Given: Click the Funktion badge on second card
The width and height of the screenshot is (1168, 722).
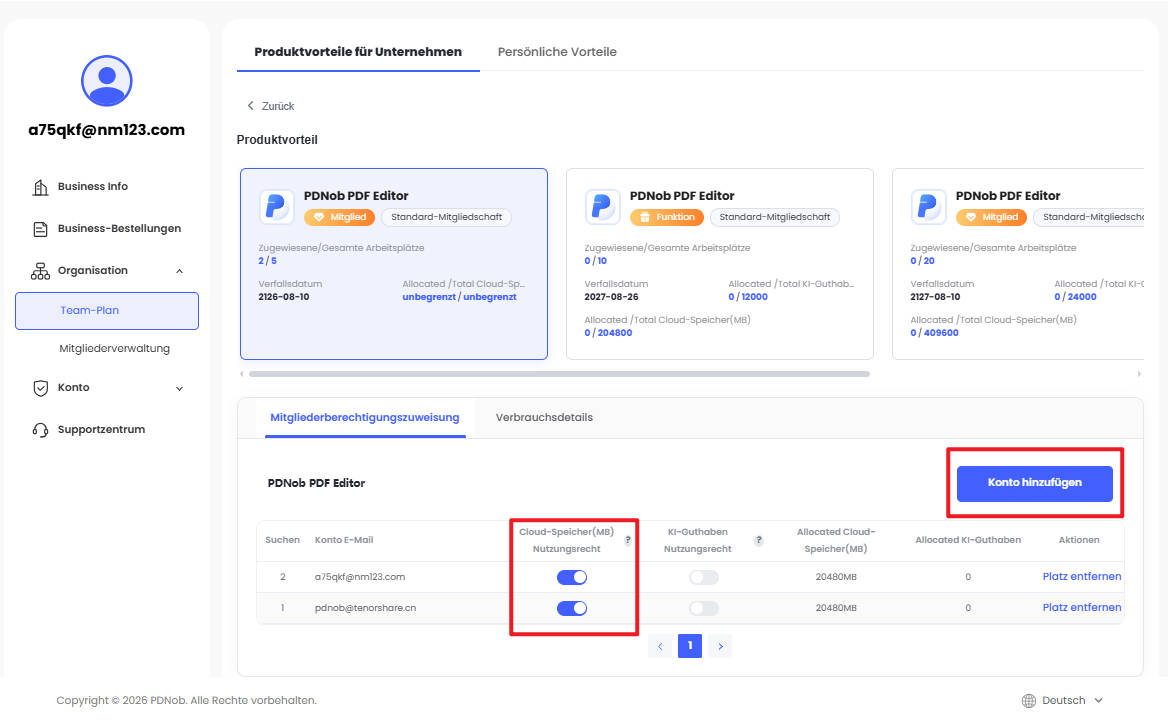Looking at the screenshot, I should (x=667, y=217).
